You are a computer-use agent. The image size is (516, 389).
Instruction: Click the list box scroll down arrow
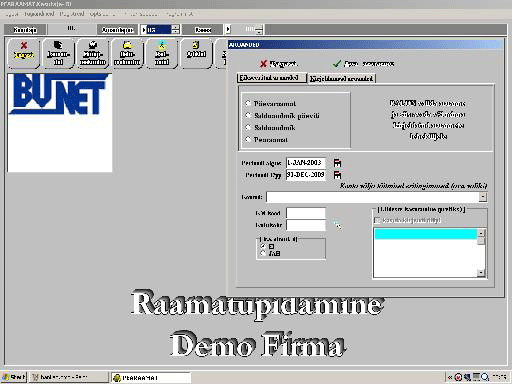[481, 273]
